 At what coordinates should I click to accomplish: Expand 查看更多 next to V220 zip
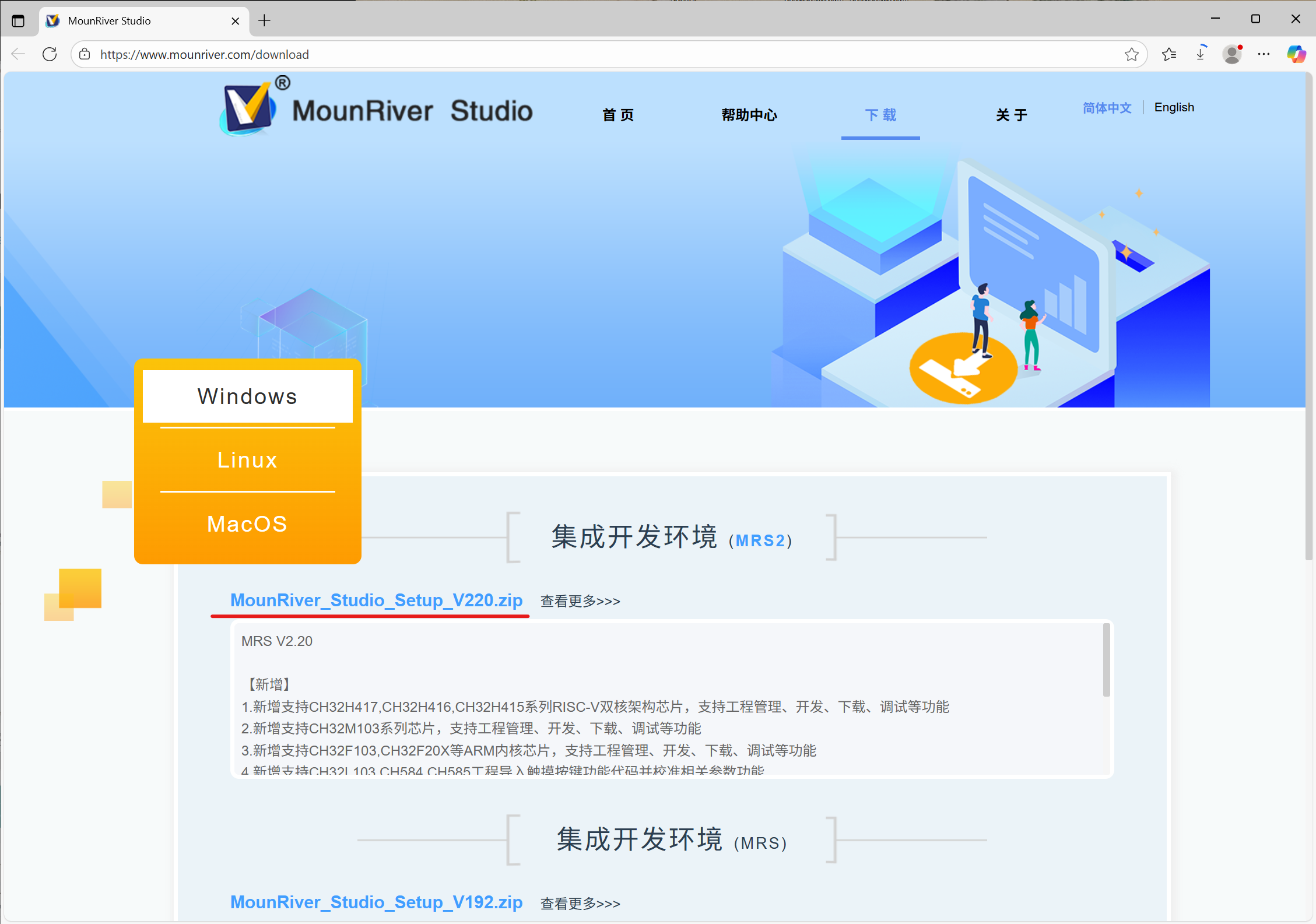[x=580, y=601]
